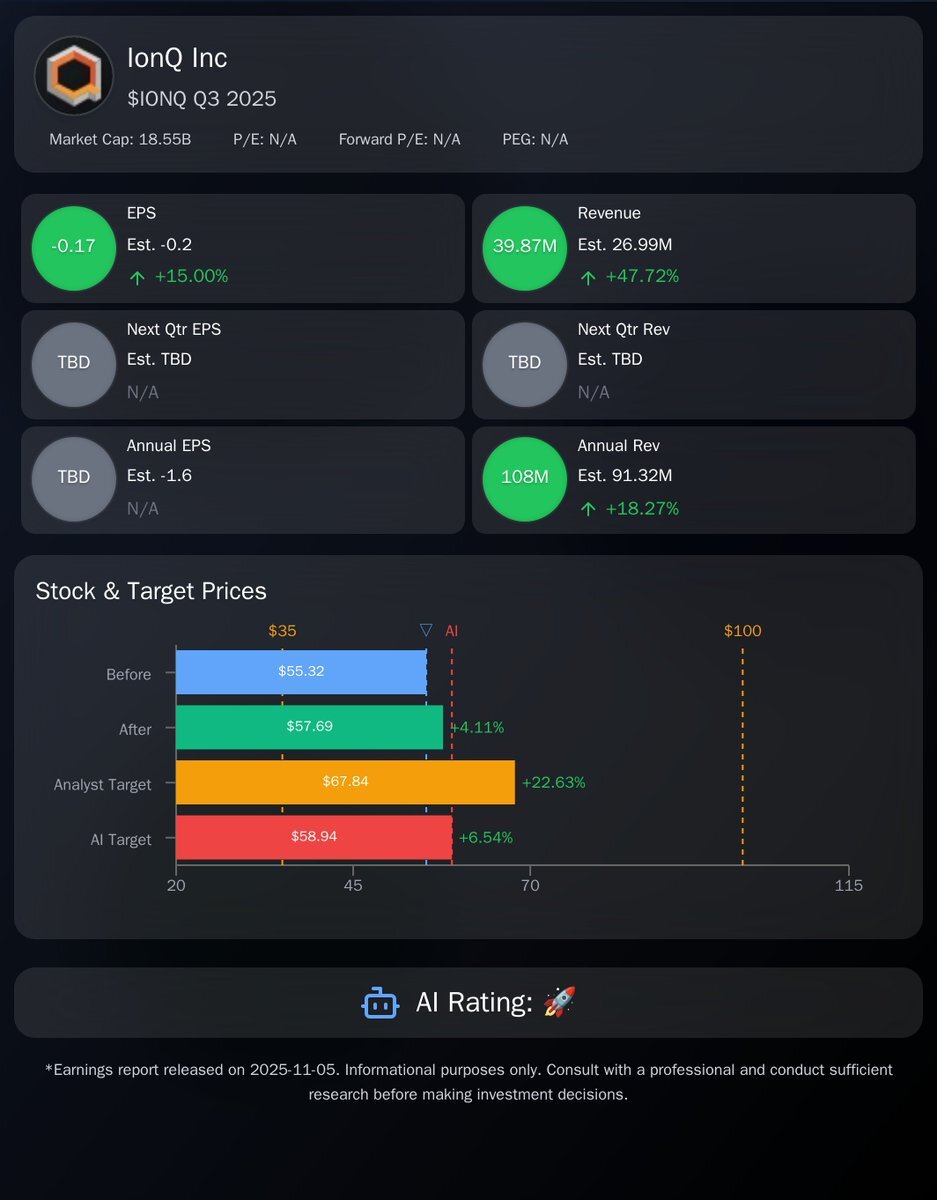Click the blue triangle marker above chart
This screenshot has height=1200, width=937.
pyautogui.click(x=426, y=631)
